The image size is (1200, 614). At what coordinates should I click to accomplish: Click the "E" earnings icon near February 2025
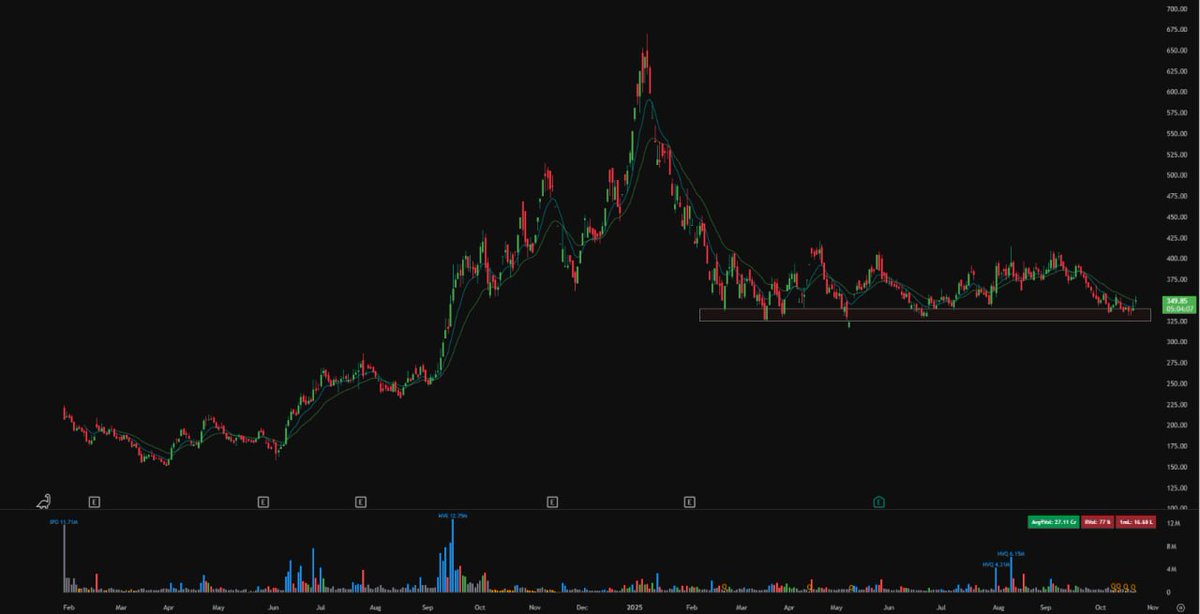[x=688, y=500]
